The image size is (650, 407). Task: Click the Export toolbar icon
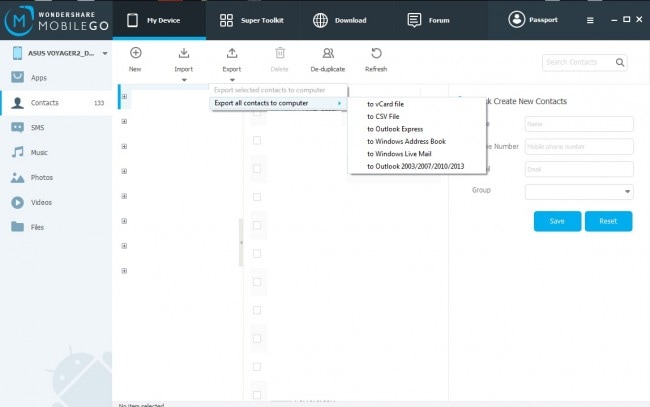232,53
